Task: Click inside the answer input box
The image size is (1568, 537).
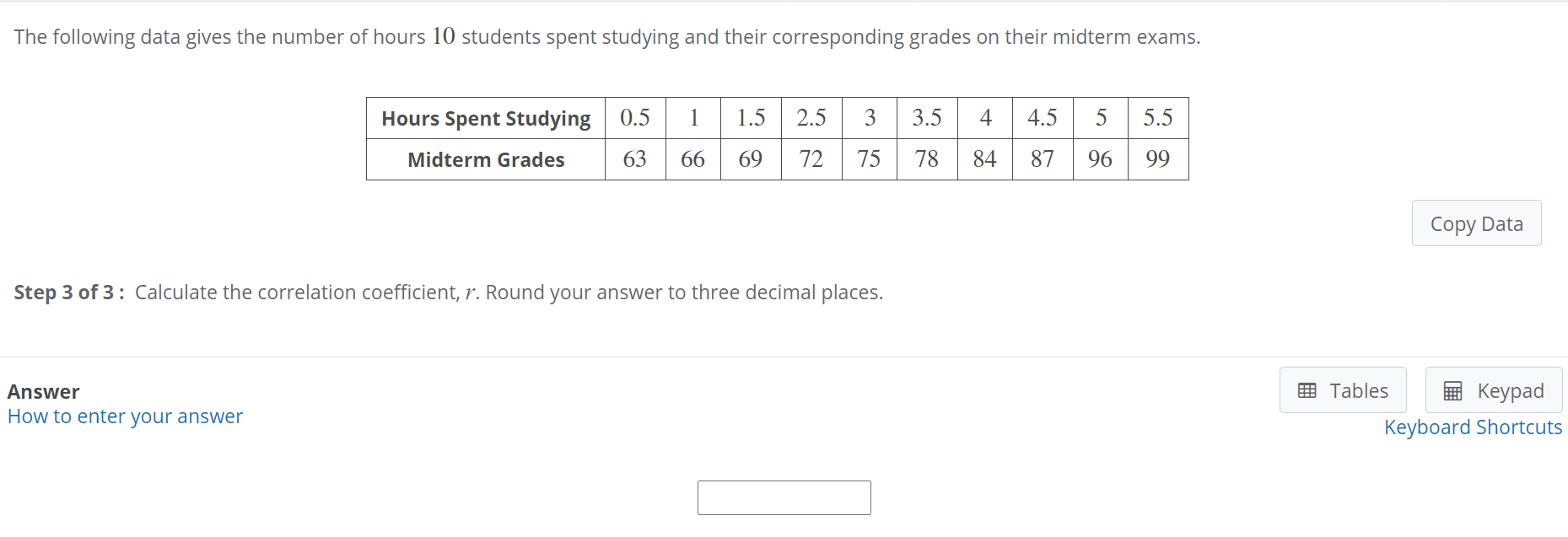Action: coord(784,497)
